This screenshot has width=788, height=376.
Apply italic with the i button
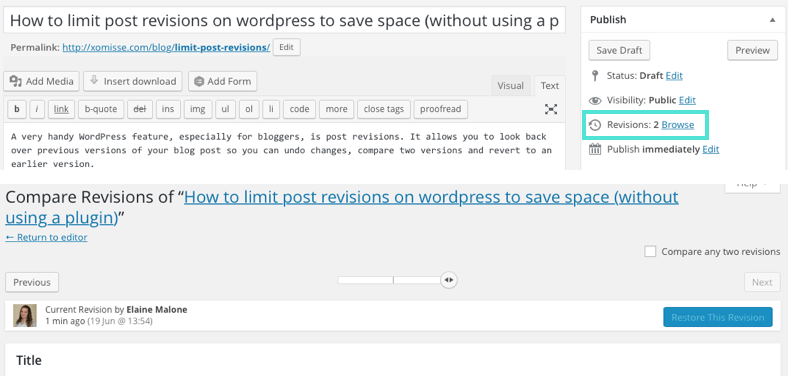[x=37, y=109]
